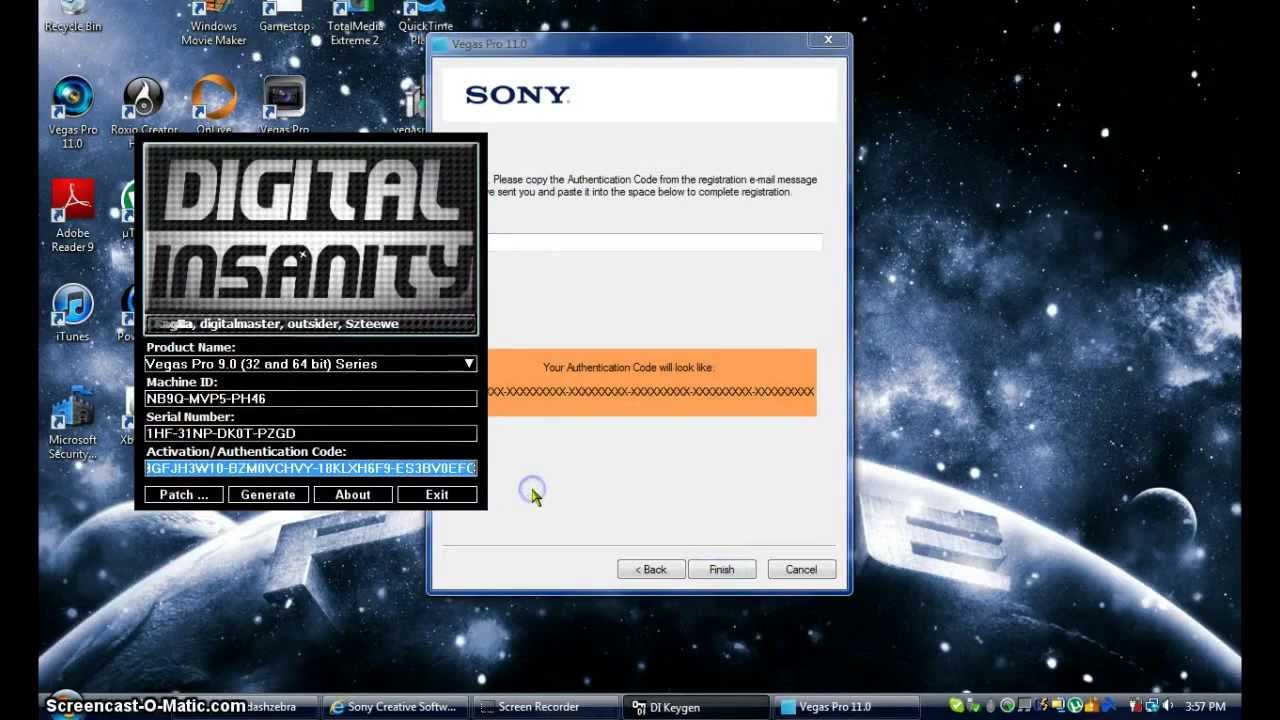Click the Serial Number field in DI Keygen
The height and width of the screenshot is (720, 1280).
click(311, 433)
